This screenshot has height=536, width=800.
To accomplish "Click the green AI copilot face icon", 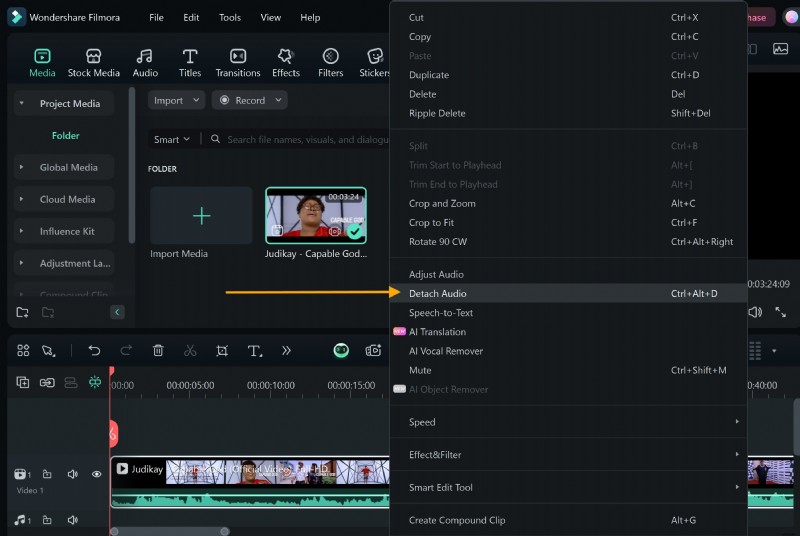I will [x=341, y=350].
